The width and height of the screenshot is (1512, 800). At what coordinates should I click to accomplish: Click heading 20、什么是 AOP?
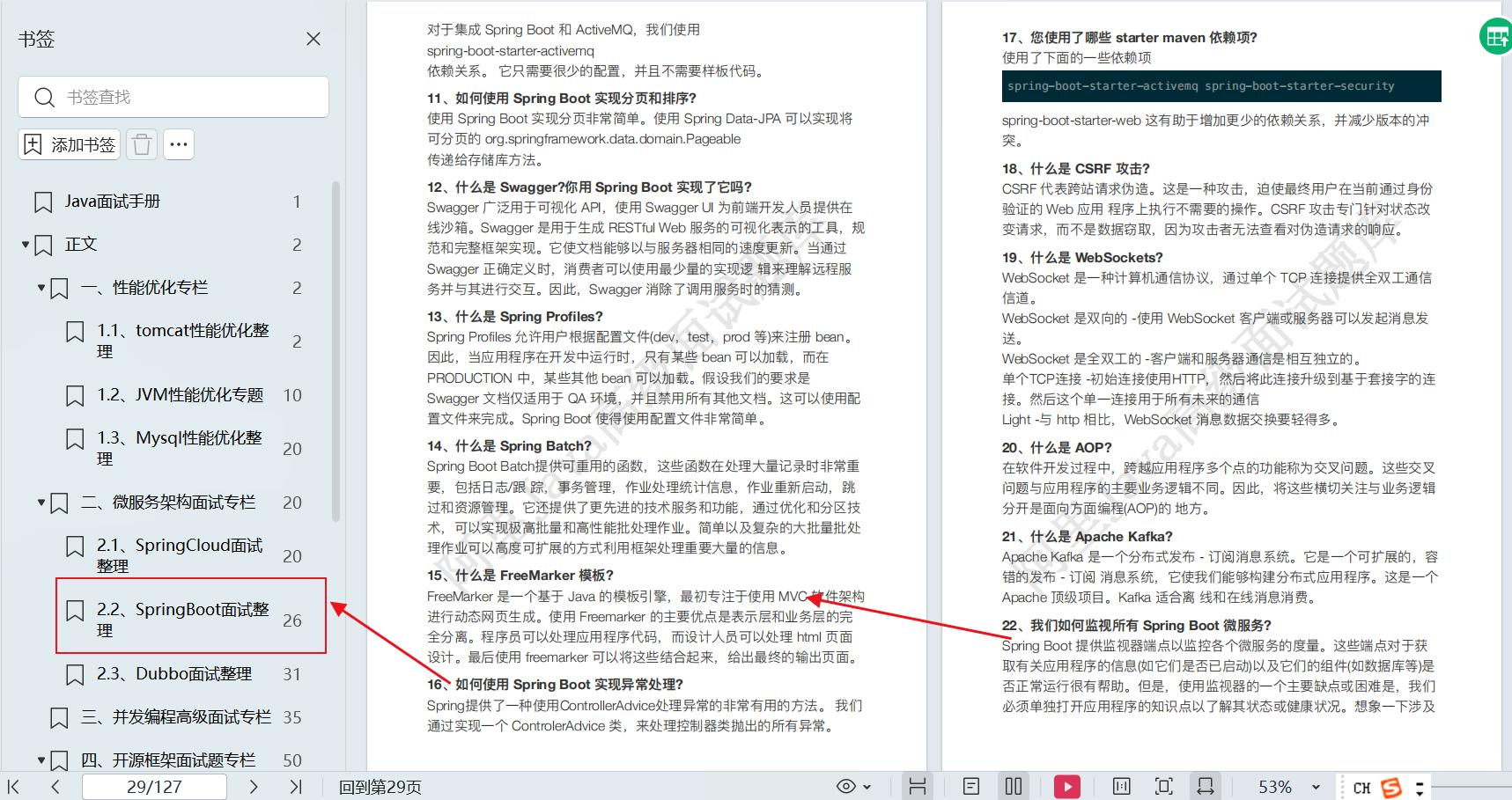1057,448
